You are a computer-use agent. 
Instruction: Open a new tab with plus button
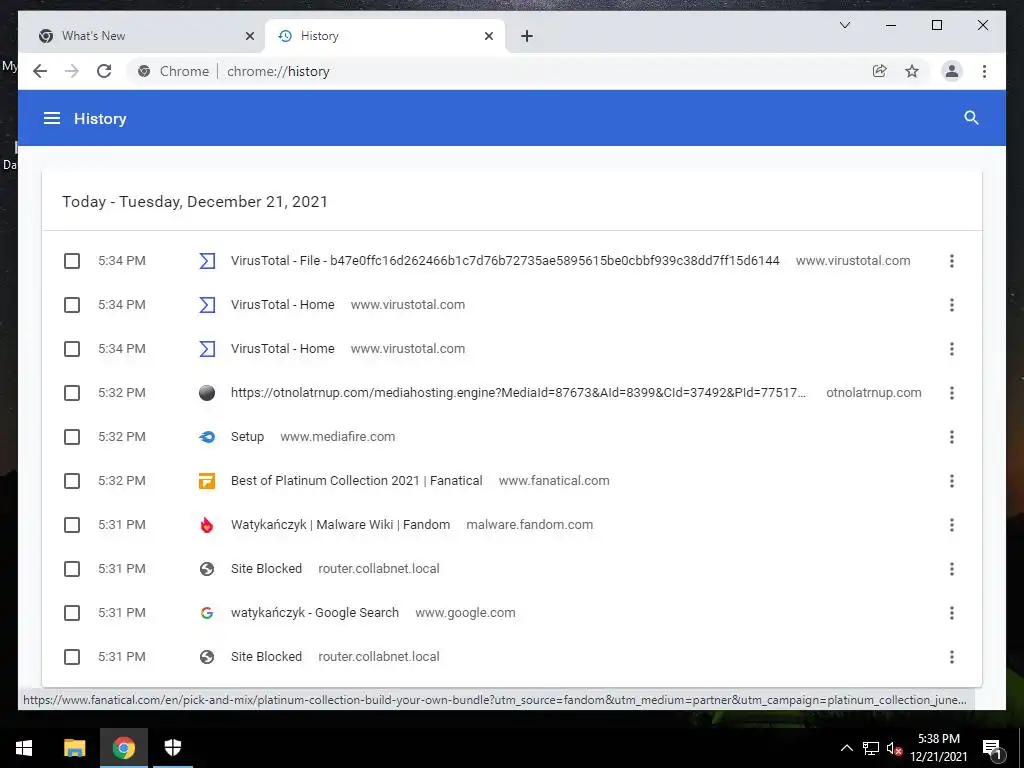click(527, 36)
